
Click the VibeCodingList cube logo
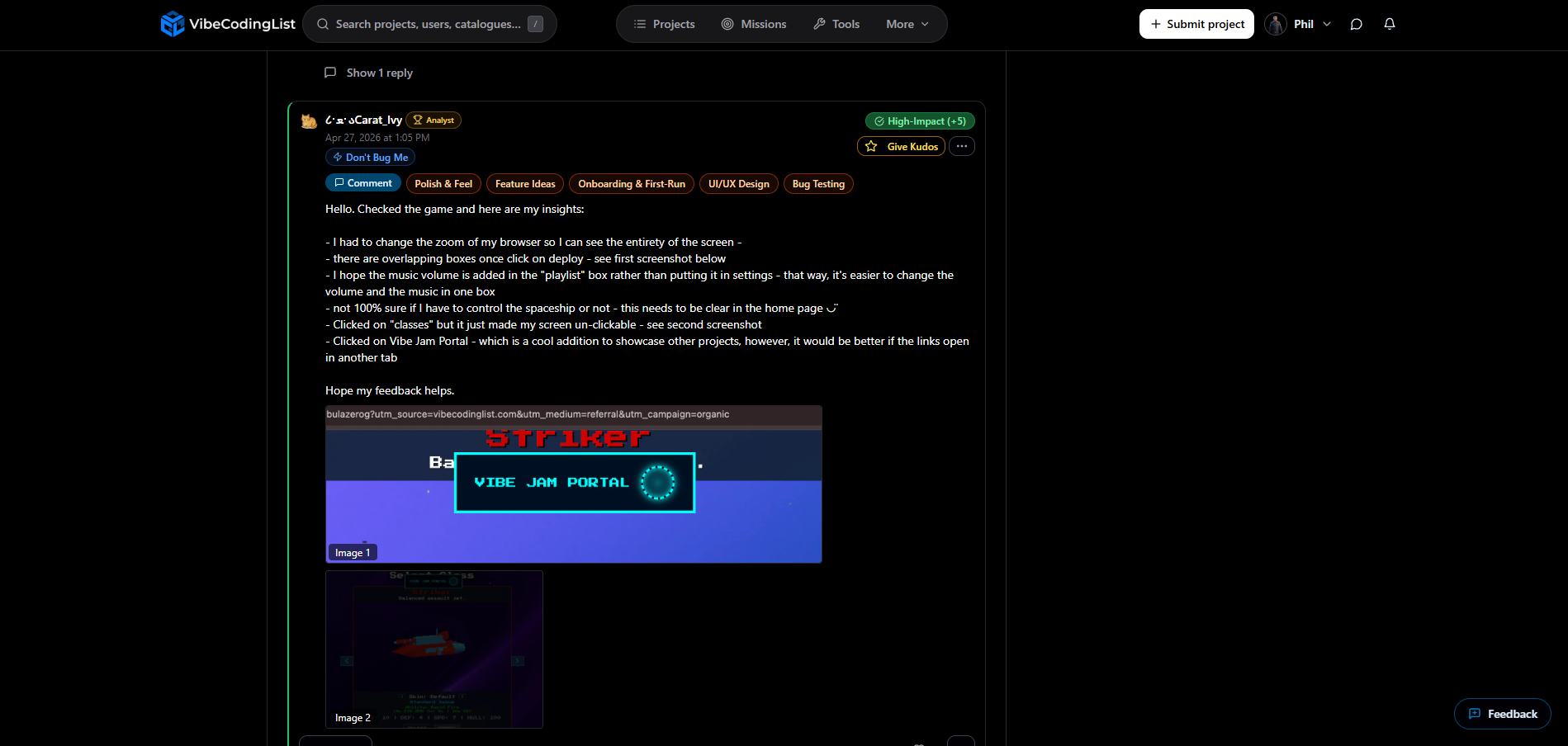[173, 24]
